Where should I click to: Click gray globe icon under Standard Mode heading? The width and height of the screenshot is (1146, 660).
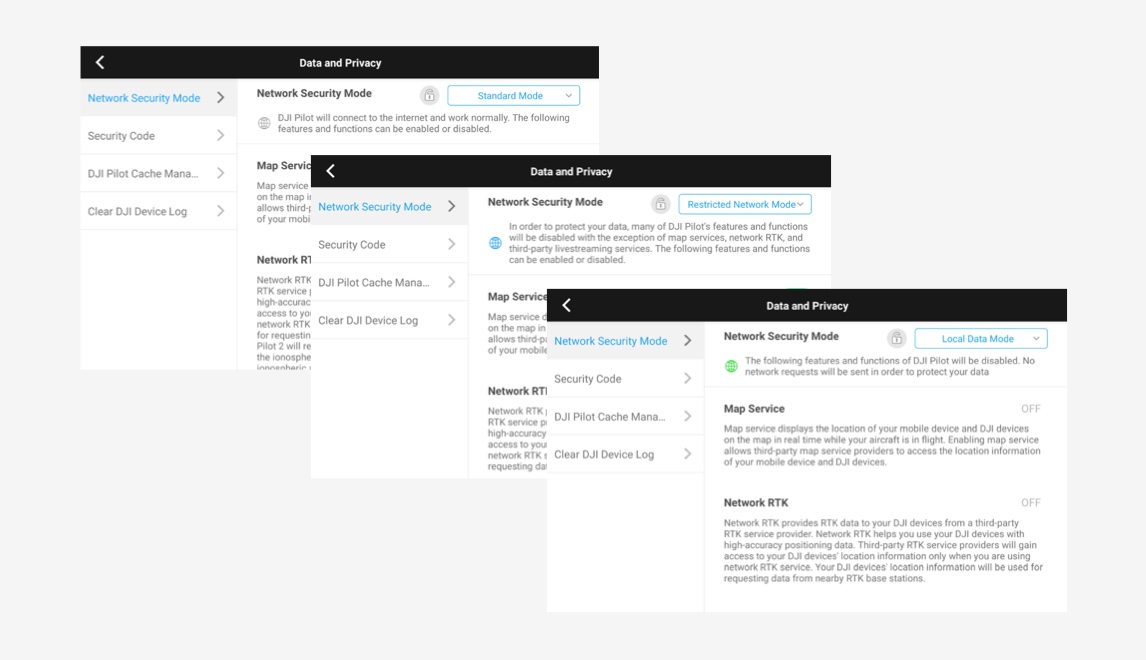tap(264, 123)
